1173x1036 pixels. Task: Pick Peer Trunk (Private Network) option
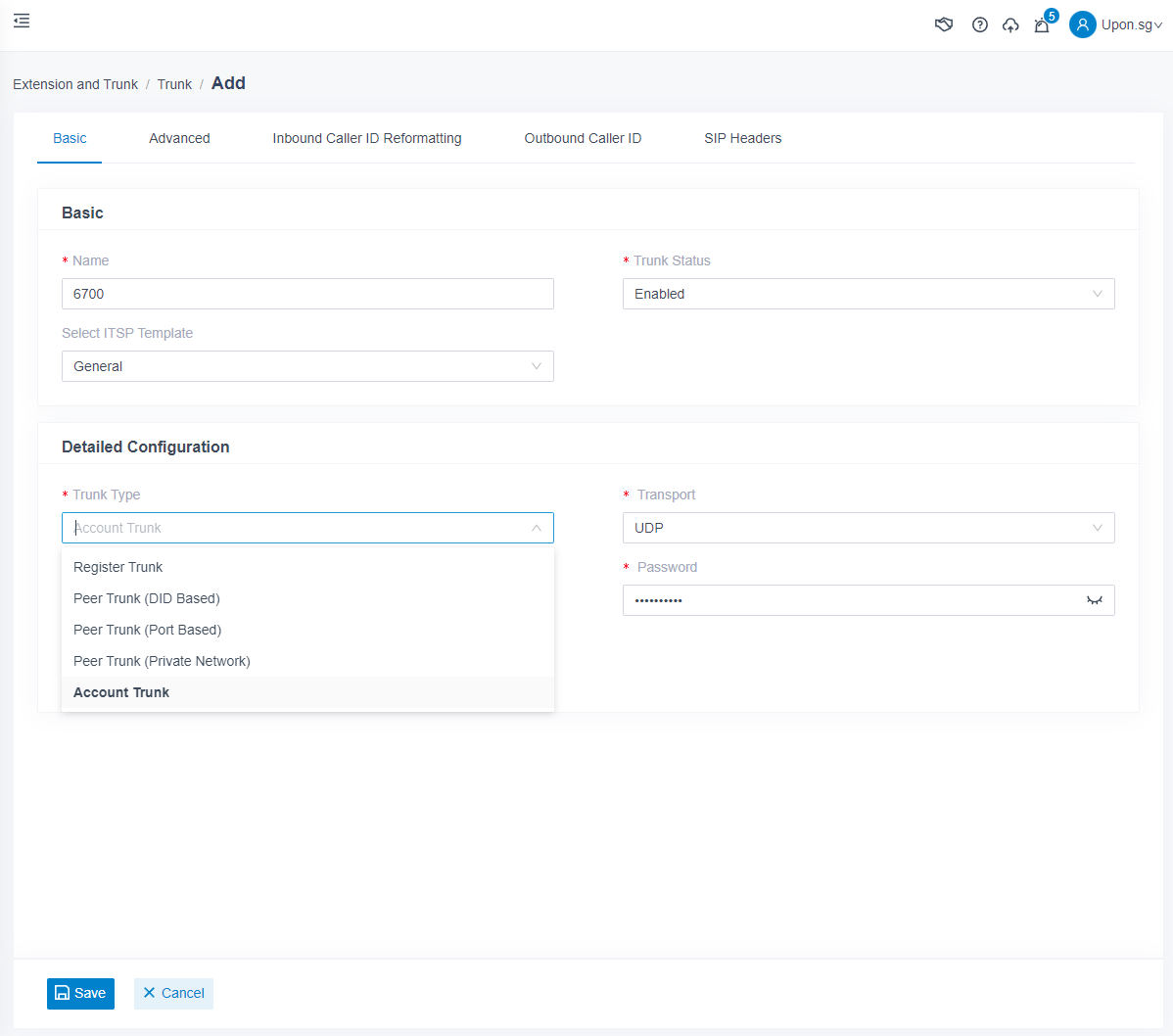(162, 661)
